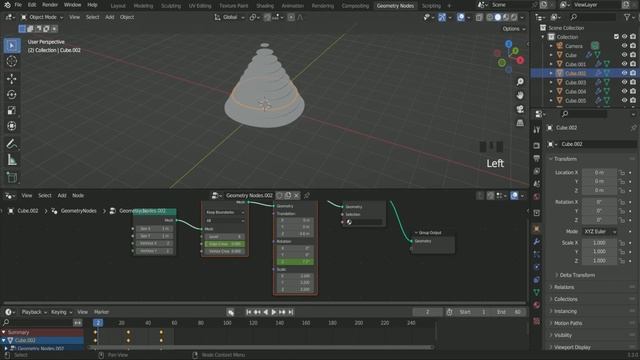Select the Annotate tool

point(12,144)
